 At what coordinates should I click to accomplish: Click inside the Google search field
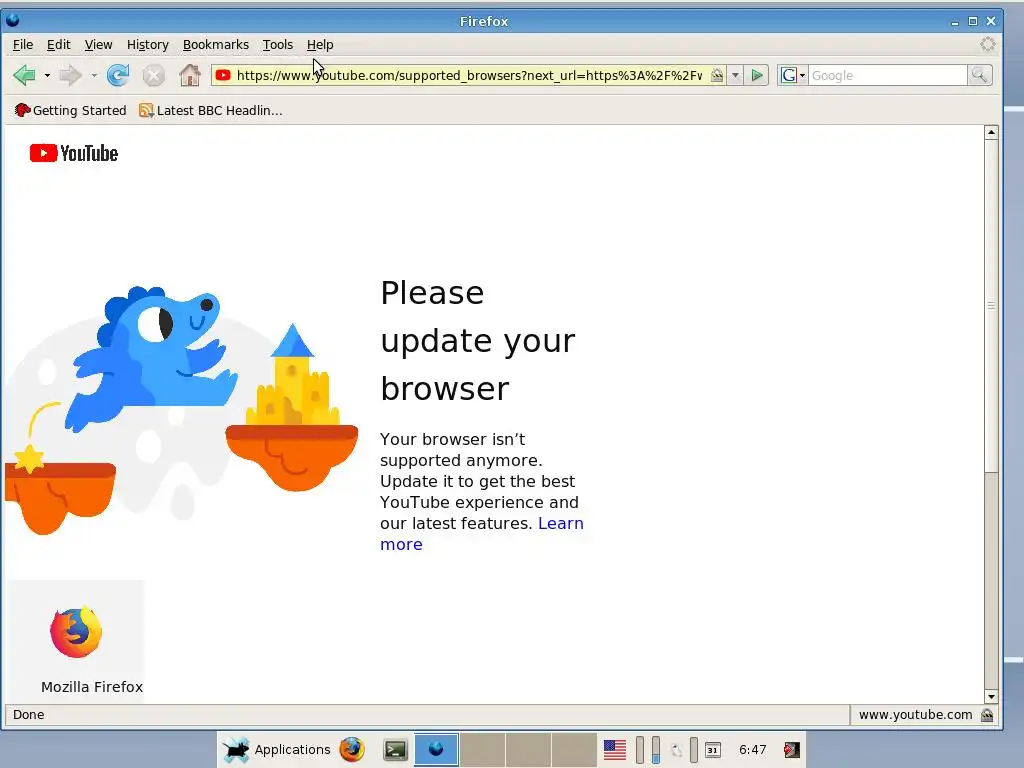(x=887, y=75)
